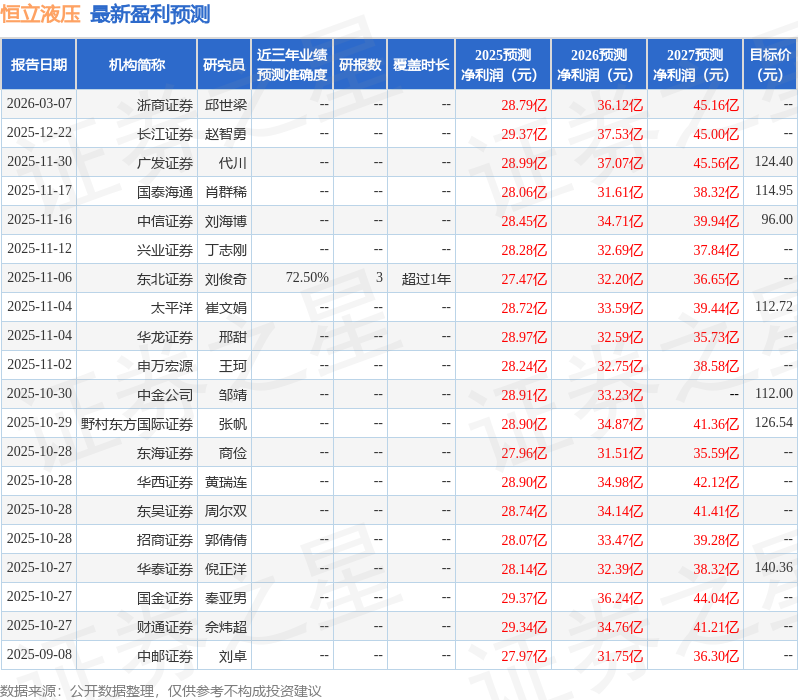Click the 覆盖时长 column header

[x=421, y=65]
